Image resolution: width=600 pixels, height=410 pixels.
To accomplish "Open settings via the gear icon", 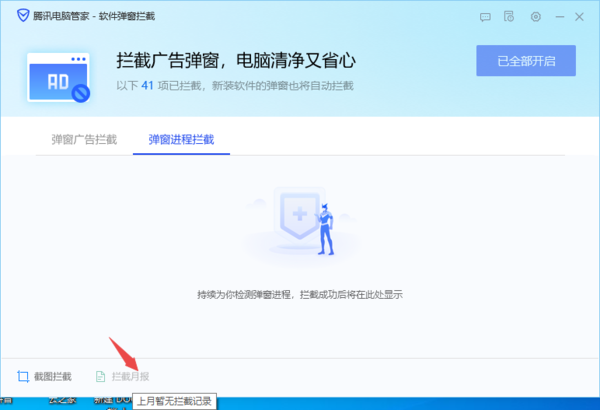I will click(x=536, y=17).
